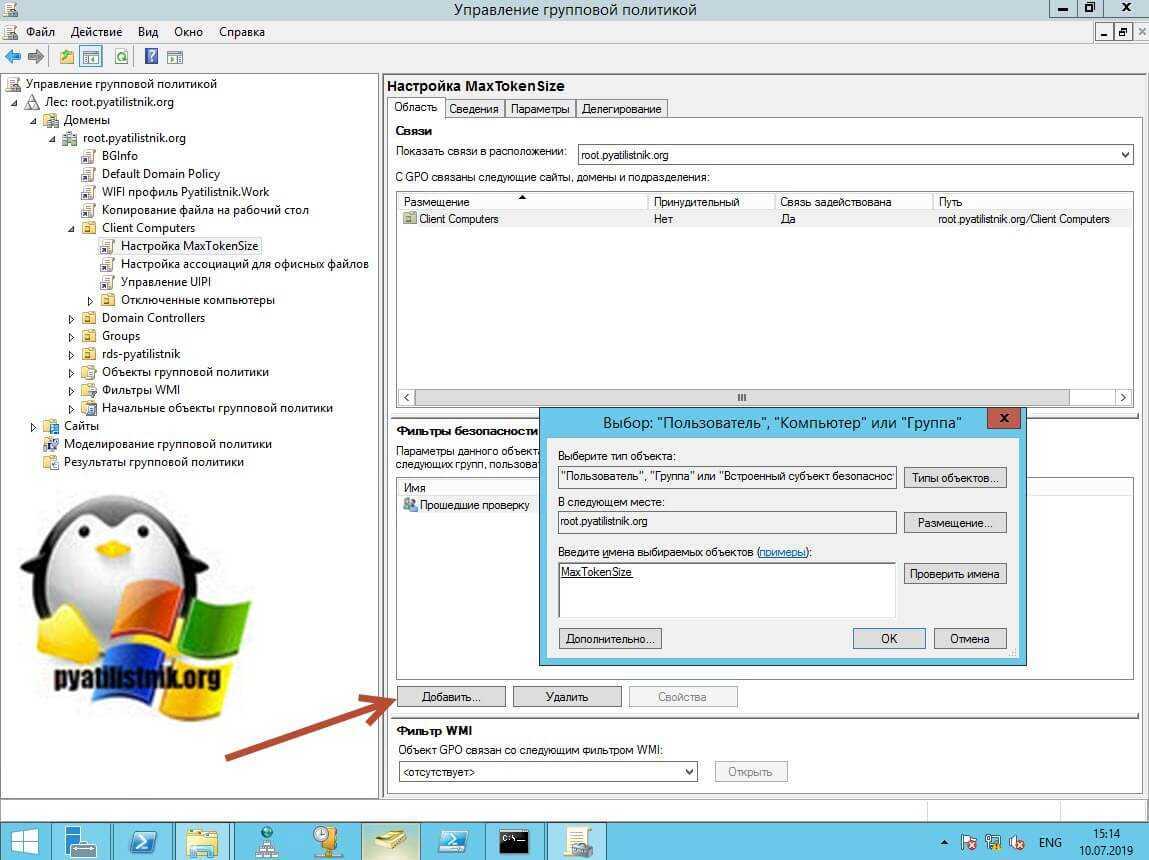Select Default Domain Policy in the tree
1149x860 pixels.
(x=160, y=174)
